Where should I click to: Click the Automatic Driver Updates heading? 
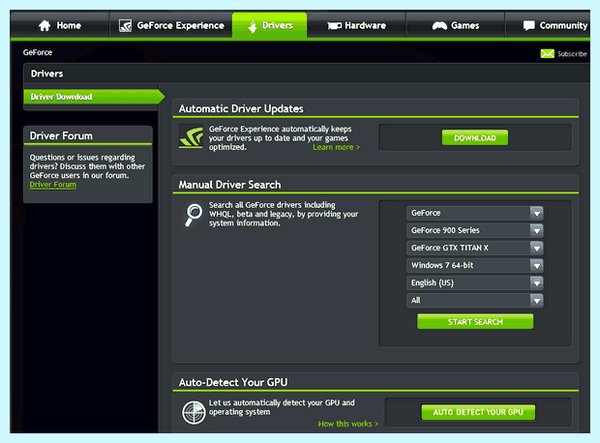coord(241,109)
